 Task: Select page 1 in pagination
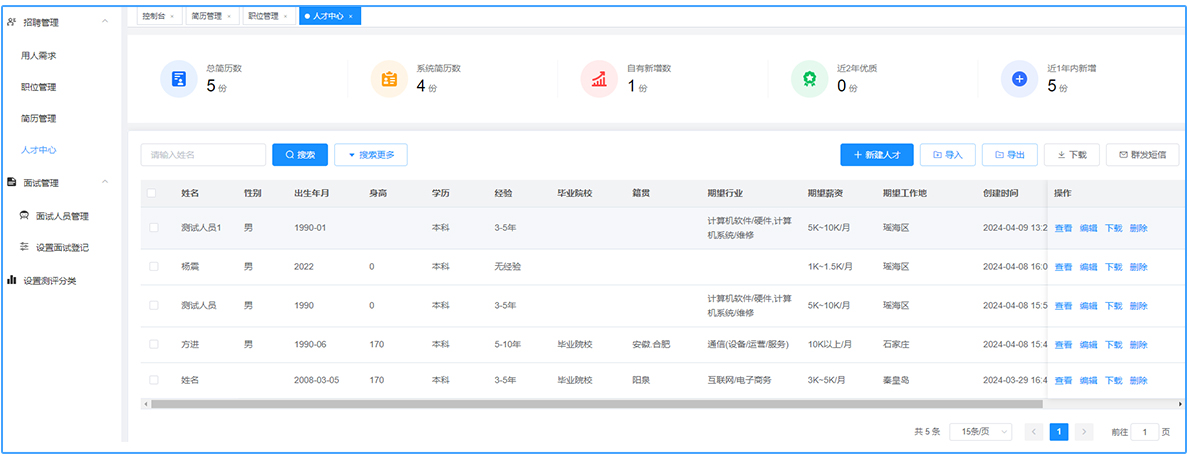[x=1059, y=432]
